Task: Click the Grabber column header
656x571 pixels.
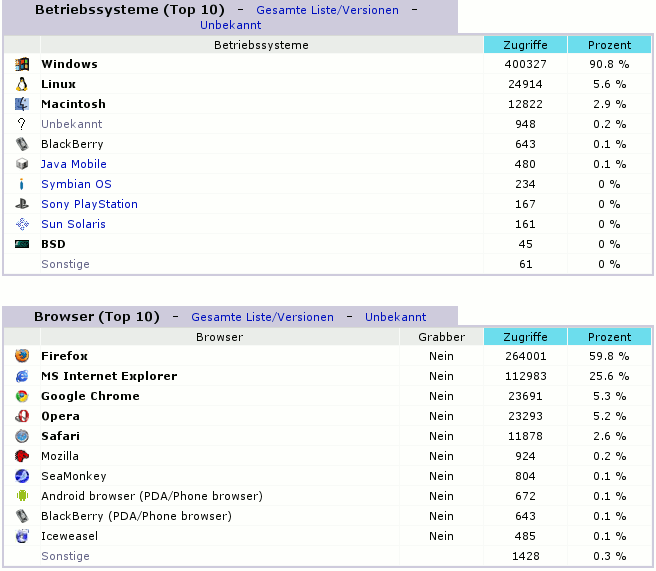Action: [x=441, y=337]
